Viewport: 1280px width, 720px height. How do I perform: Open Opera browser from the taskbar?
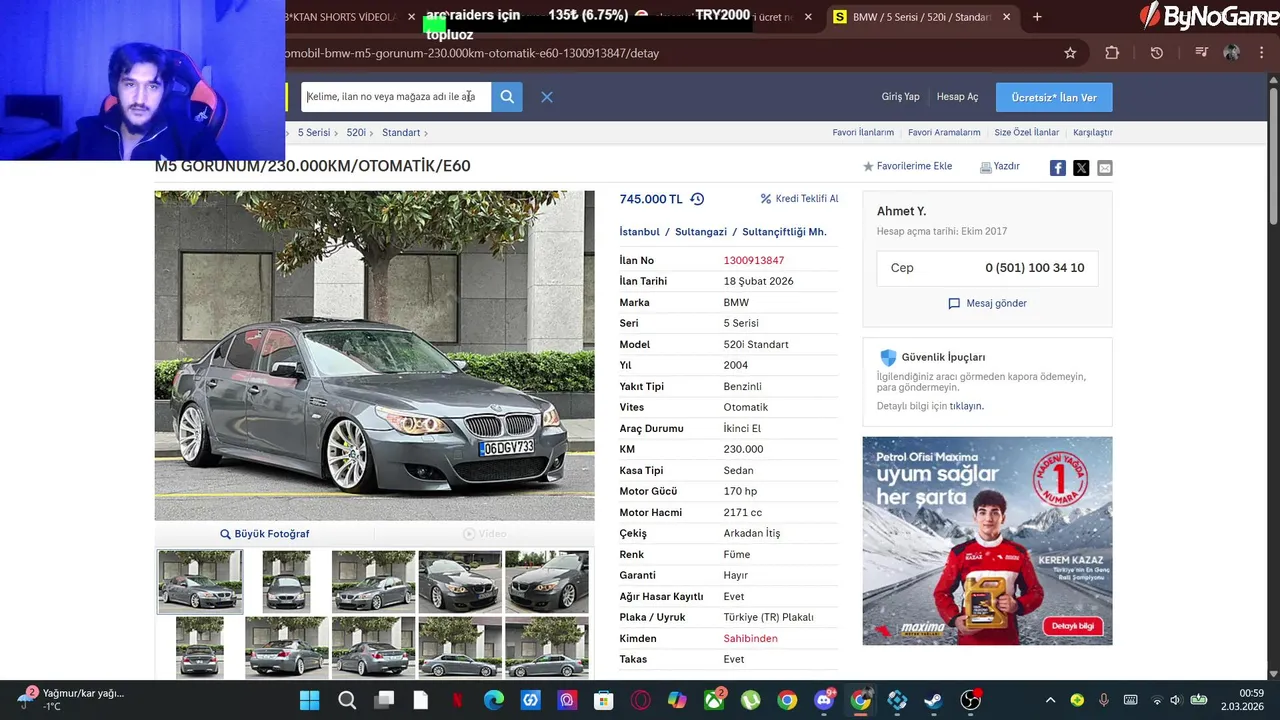(x=640, y=700)
